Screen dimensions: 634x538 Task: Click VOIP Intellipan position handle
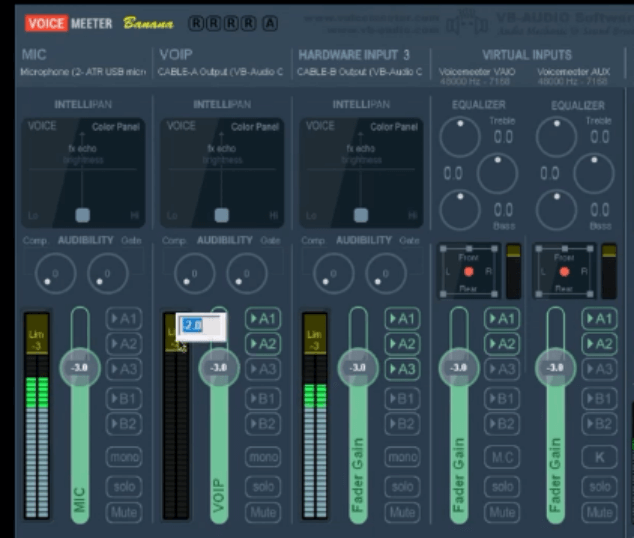pos(222,215)
